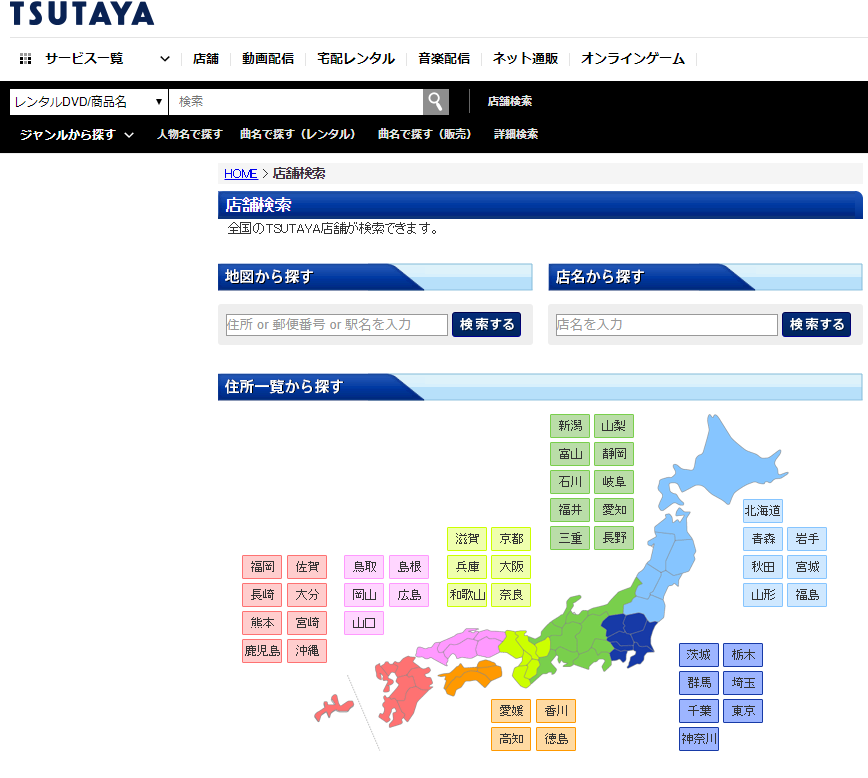The height and width of the screenshot is (778, 868).
Task: Click the TSUTAYA logo
Action: pyautogui.click(x=82, y=14)
